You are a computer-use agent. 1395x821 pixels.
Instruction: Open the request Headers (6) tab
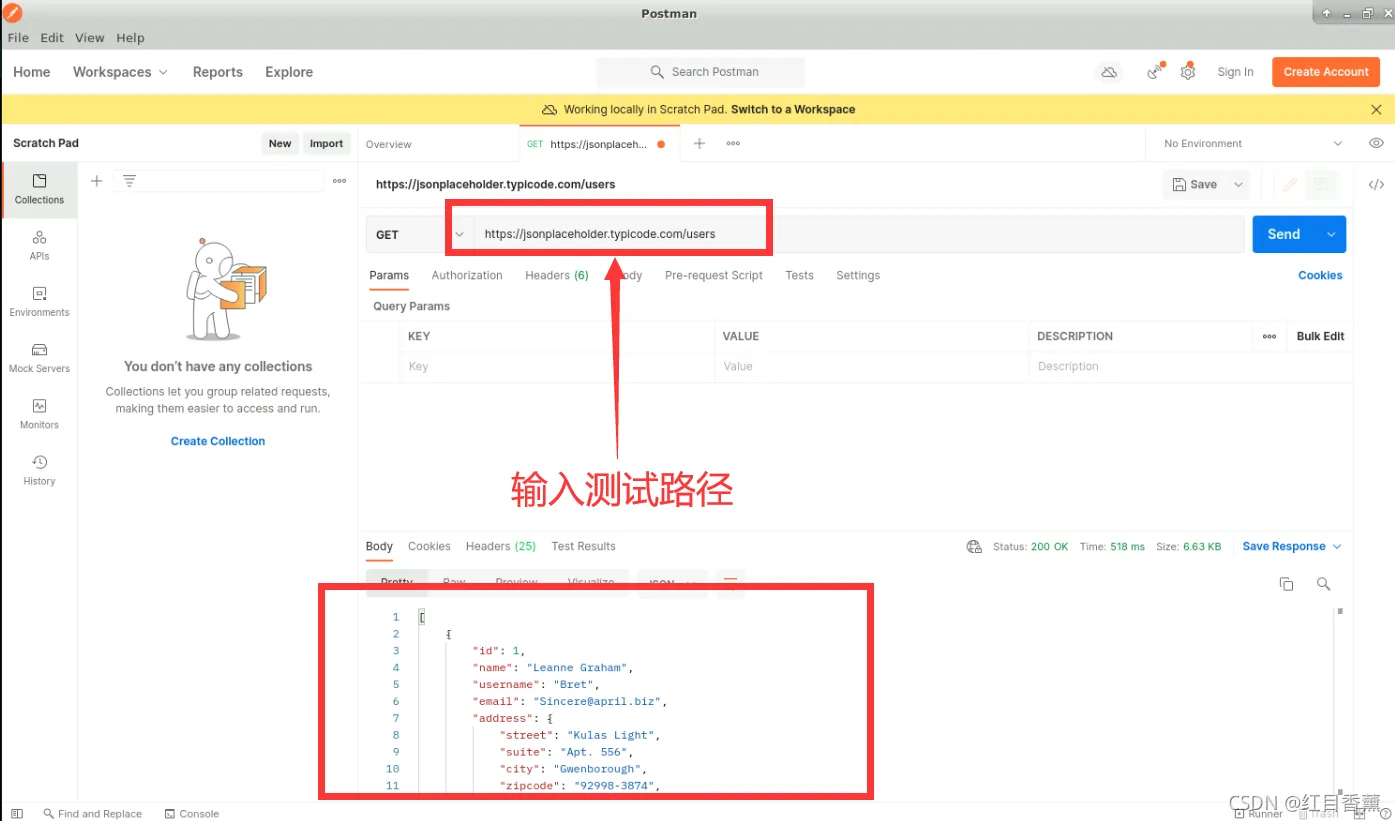click(x=557, y=276)
